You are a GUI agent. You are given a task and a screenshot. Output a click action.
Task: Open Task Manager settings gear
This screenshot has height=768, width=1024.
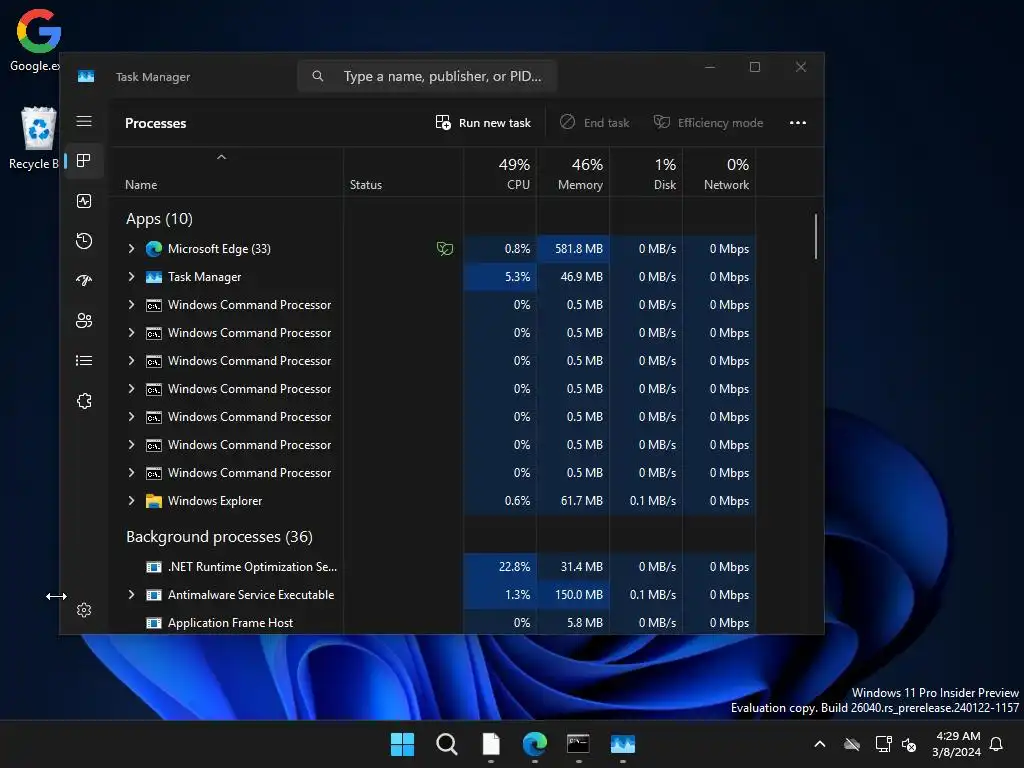[84, 610]
